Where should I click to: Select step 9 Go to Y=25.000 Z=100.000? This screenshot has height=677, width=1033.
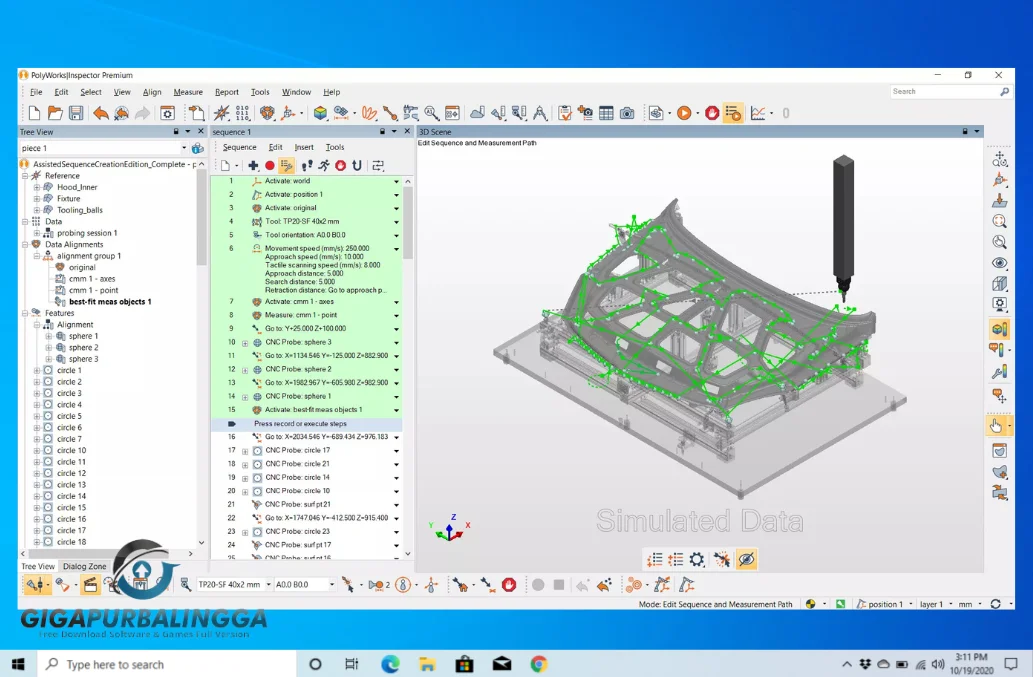(306, 329)
